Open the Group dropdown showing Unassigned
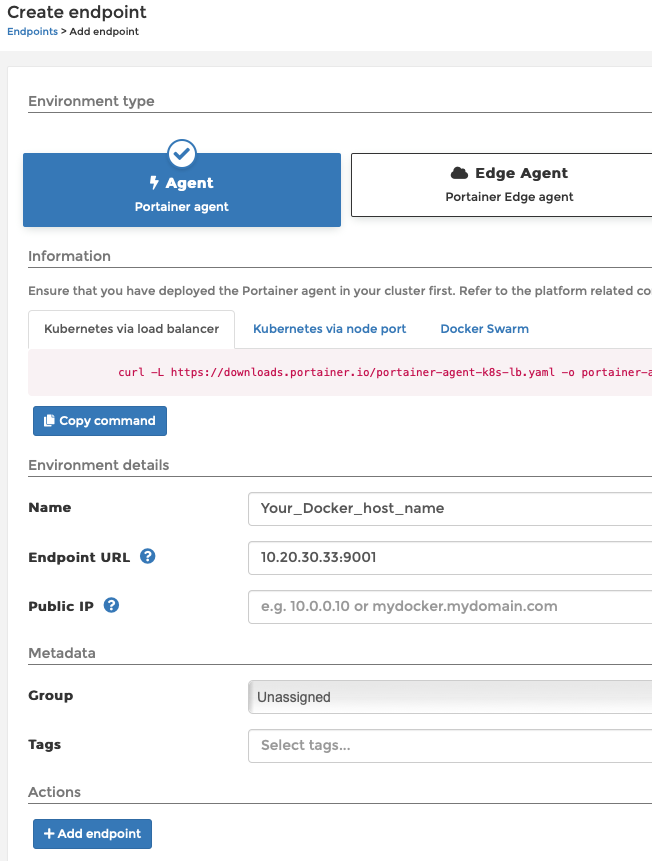652x861 pixels. pos(449,696)
